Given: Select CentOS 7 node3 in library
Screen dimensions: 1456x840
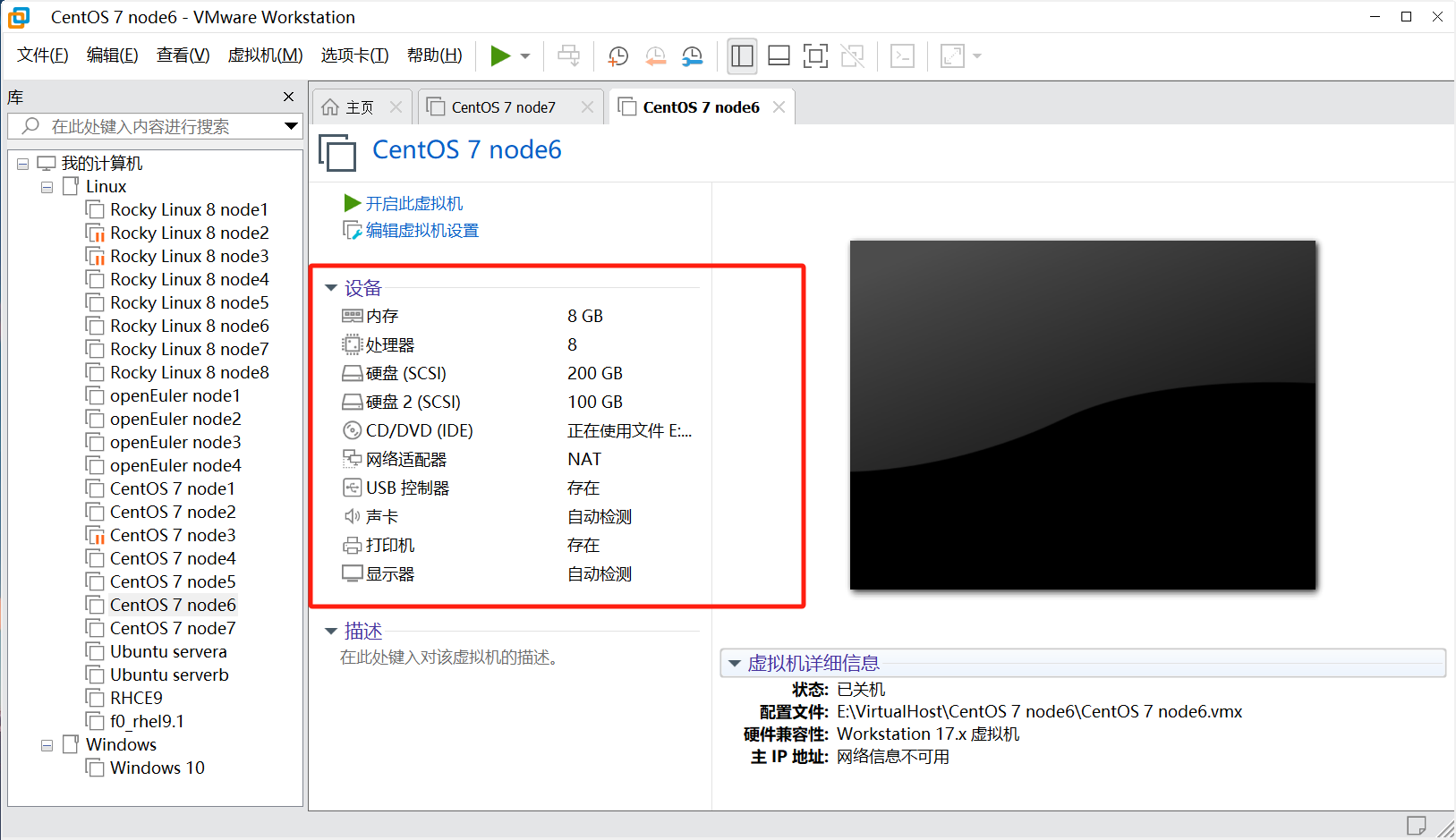Looking at the screenshot, I should (x=173, y=536).
